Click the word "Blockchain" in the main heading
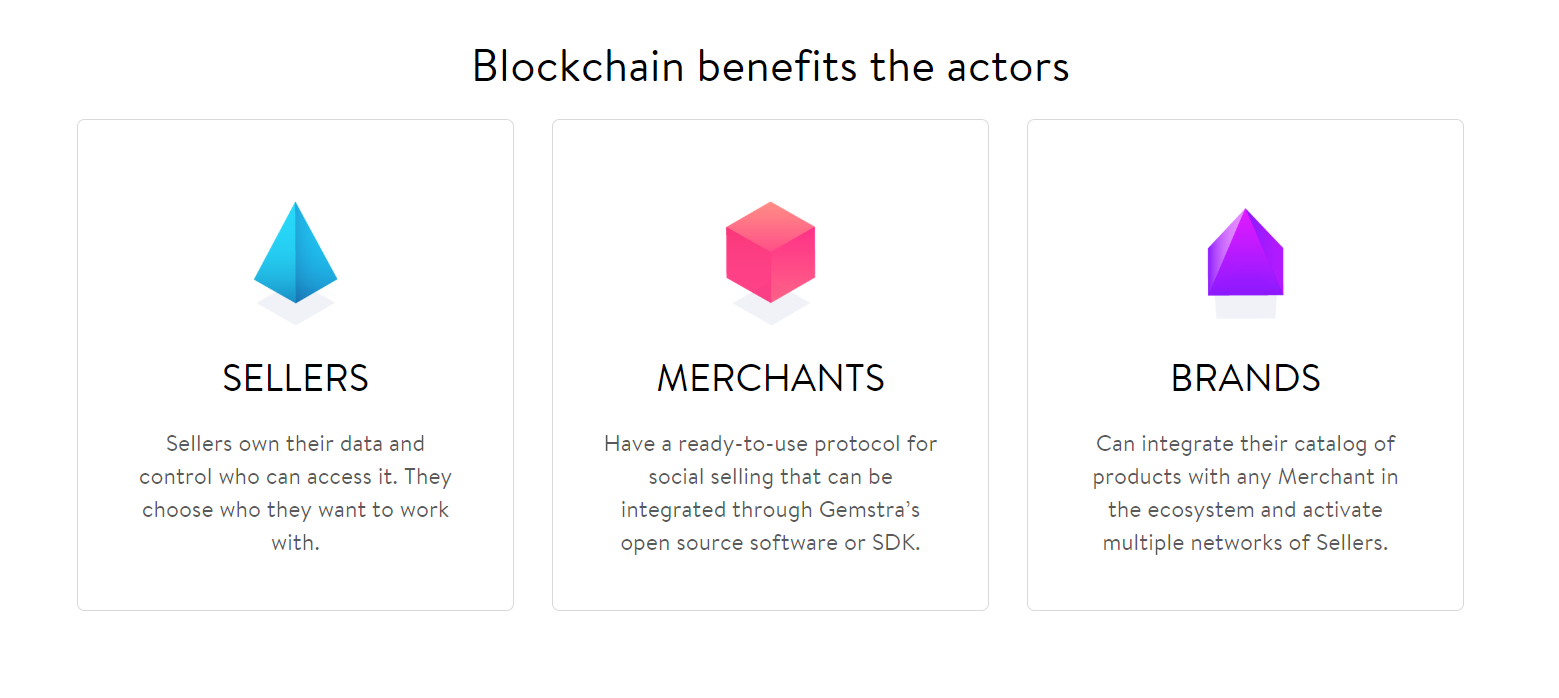 (578, 66)
